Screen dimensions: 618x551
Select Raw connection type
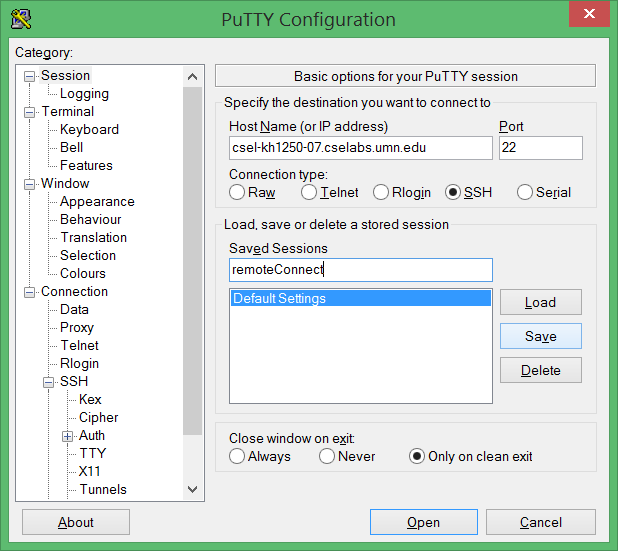tap(237, 192)
